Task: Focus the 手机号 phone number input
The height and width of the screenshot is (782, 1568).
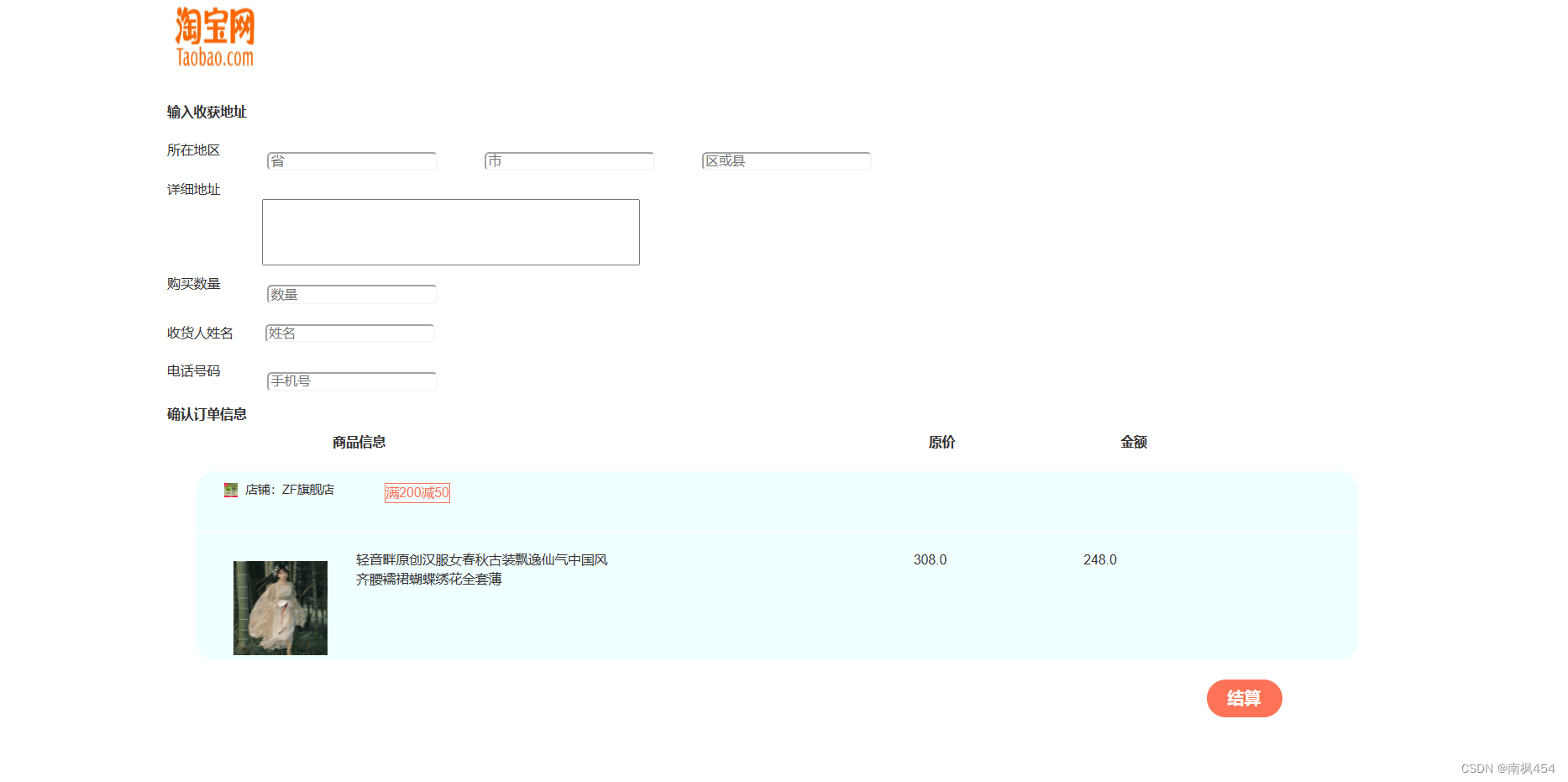Action: [352, 381]
